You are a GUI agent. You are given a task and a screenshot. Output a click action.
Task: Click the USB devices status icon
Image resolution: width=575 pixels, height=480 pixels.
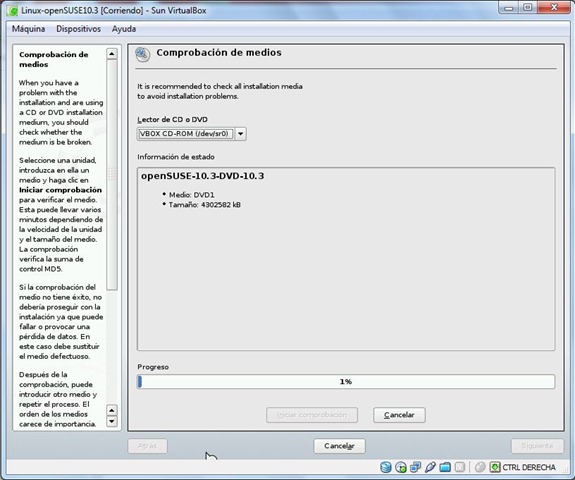(x=430, y=467)
